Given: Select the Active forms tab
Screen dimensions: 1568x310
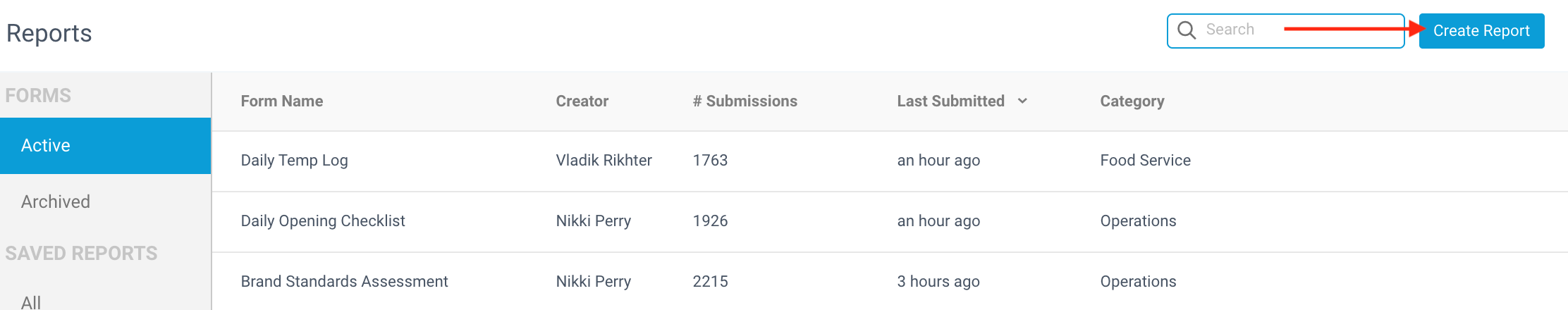Looking at the screenshot, I should click(105, 146).
